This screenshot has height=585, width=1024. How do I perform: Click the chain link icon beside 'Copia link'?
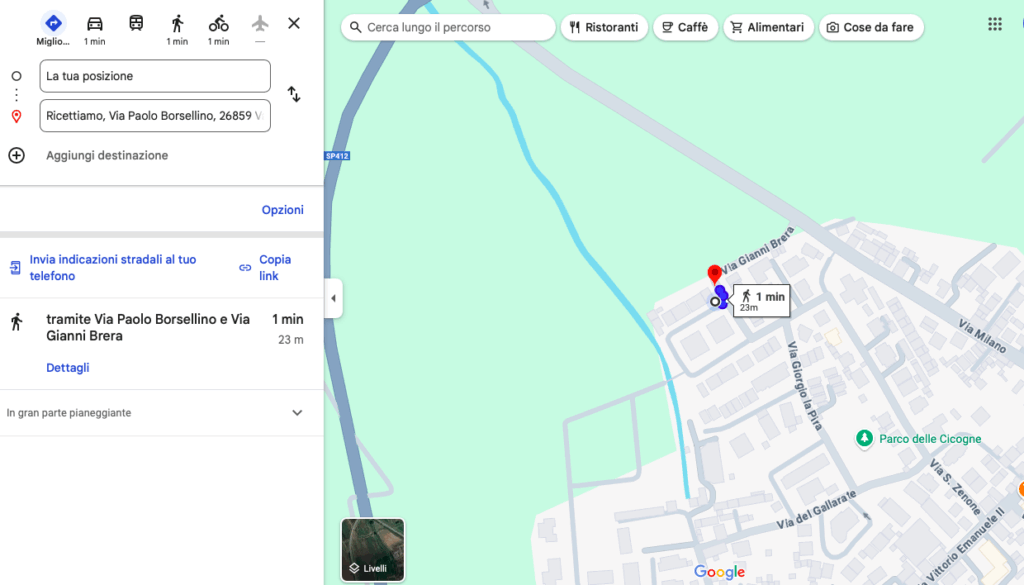tap(245, 268)
